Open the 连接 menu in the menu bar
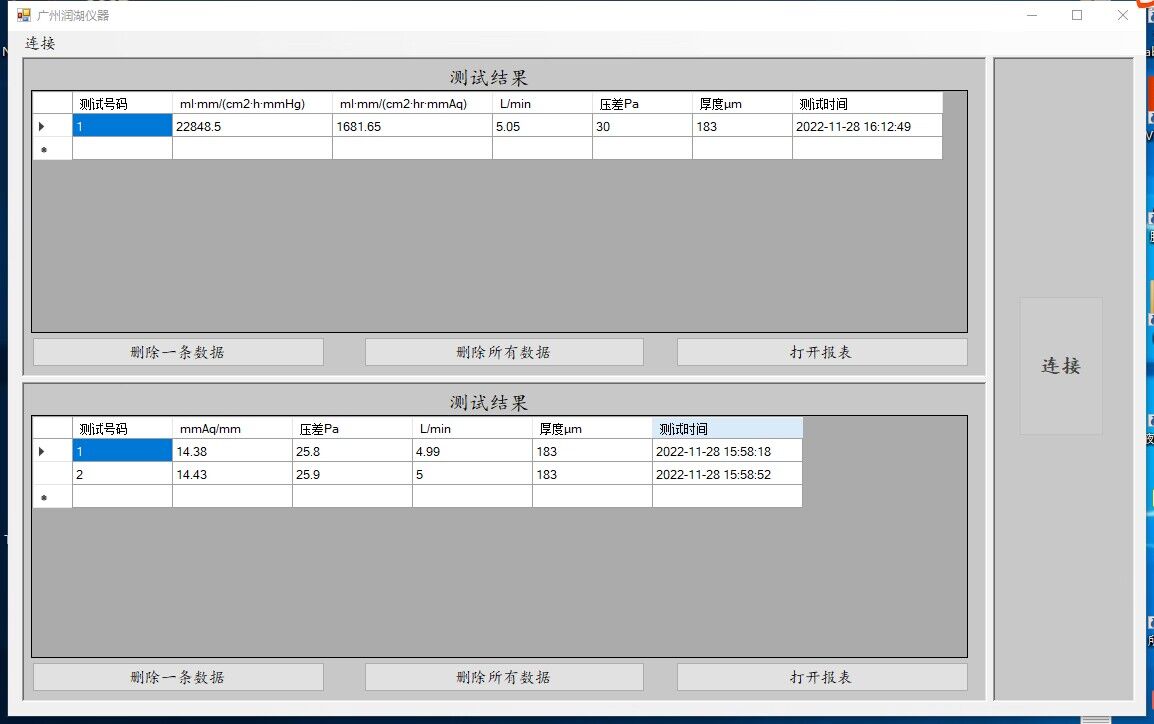Viewport: 1154px width, 724px height. tap(40, 43)
